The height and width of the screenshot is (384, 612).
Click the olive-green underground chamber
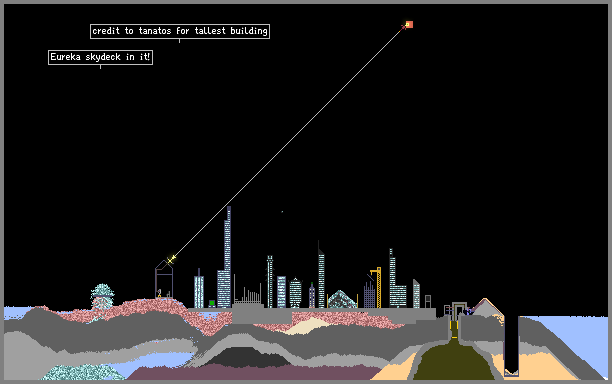pyautogui.click(x=453, y=360)
